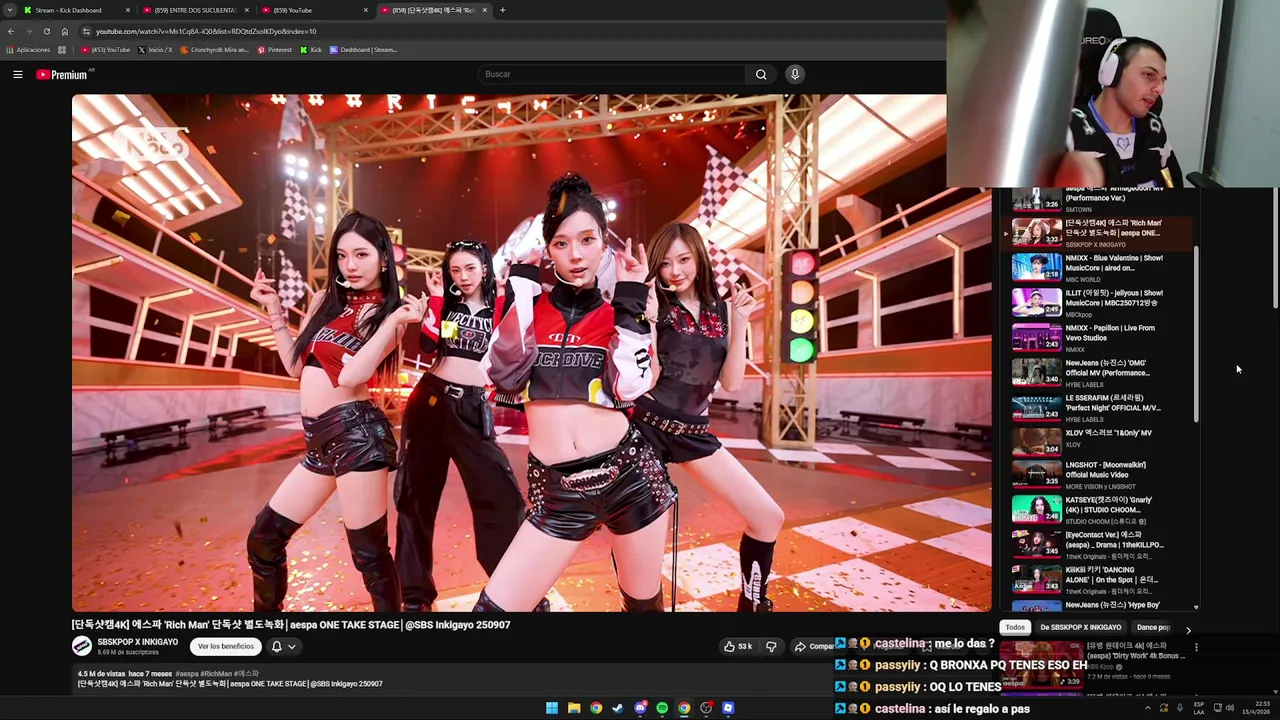This screenshot has height=720, width=1280.
Task: Open File Explorer from taskbar
Action: [x=574, y=708]
